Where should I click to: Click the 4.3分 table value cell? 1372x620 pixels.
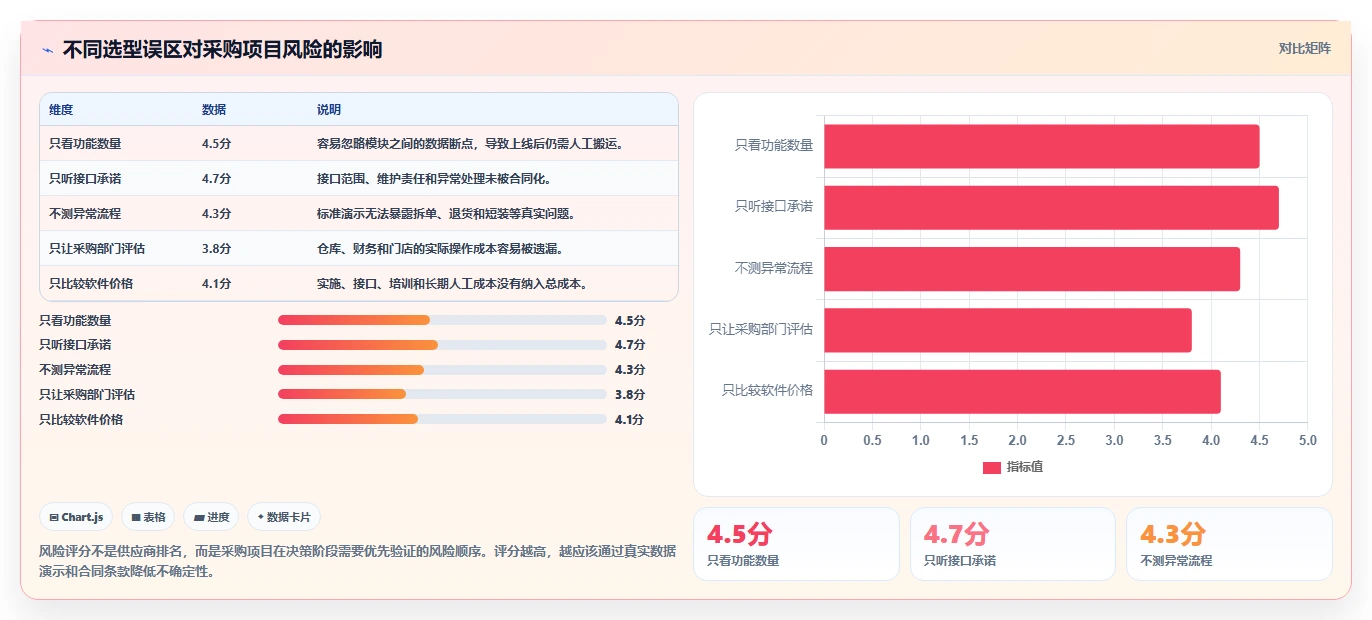click(217, 214)
